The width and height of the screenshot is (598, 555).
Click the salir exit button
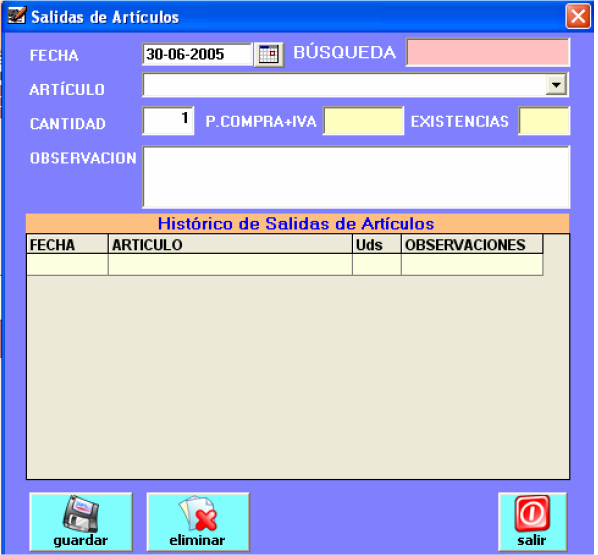(x=532, y=522)
